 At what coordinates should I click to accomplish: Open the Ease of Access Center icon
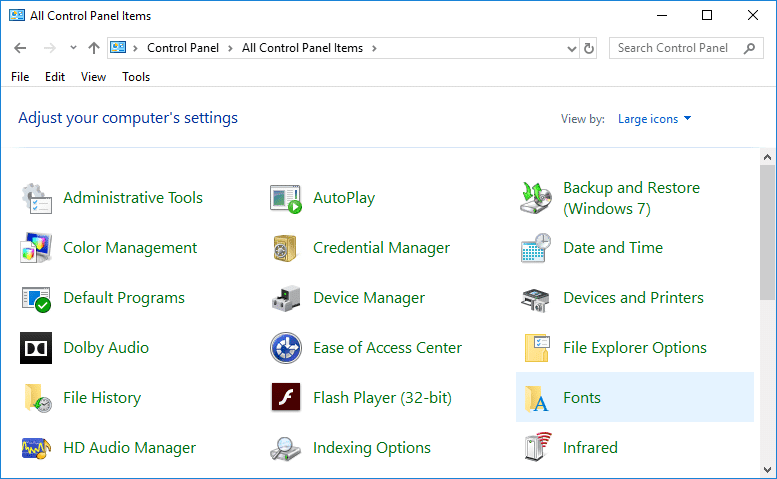(x=286, y=348)
